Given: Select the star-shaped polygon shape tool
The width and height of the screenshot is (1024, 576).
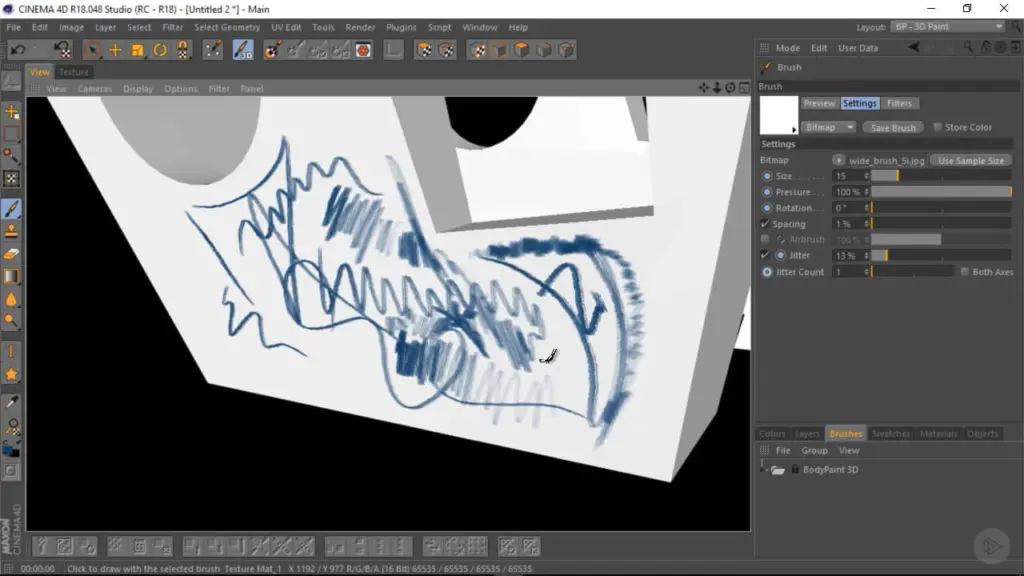Looking at the screenshot, I should pos(12,374).
